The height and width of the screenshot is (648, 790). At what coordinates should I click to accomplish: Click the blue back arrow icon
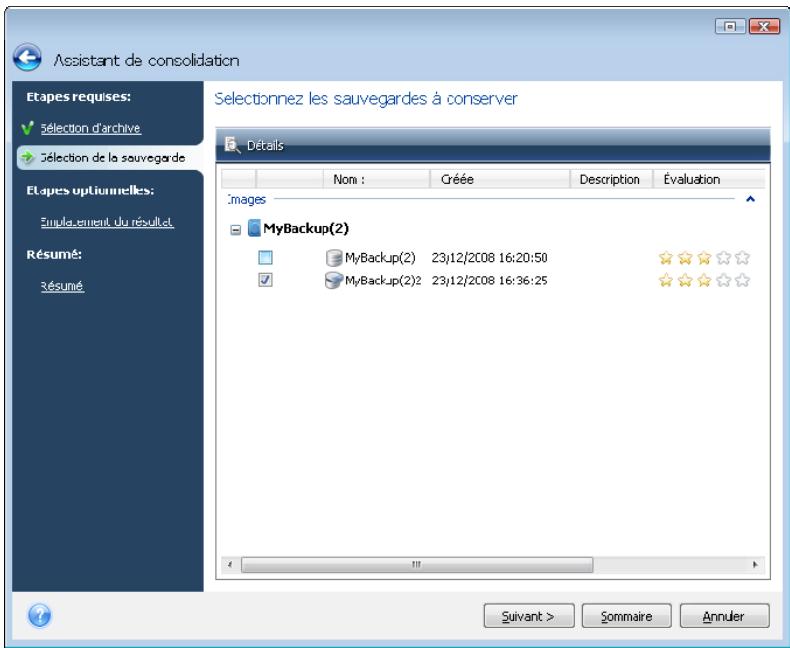[27, 58]
